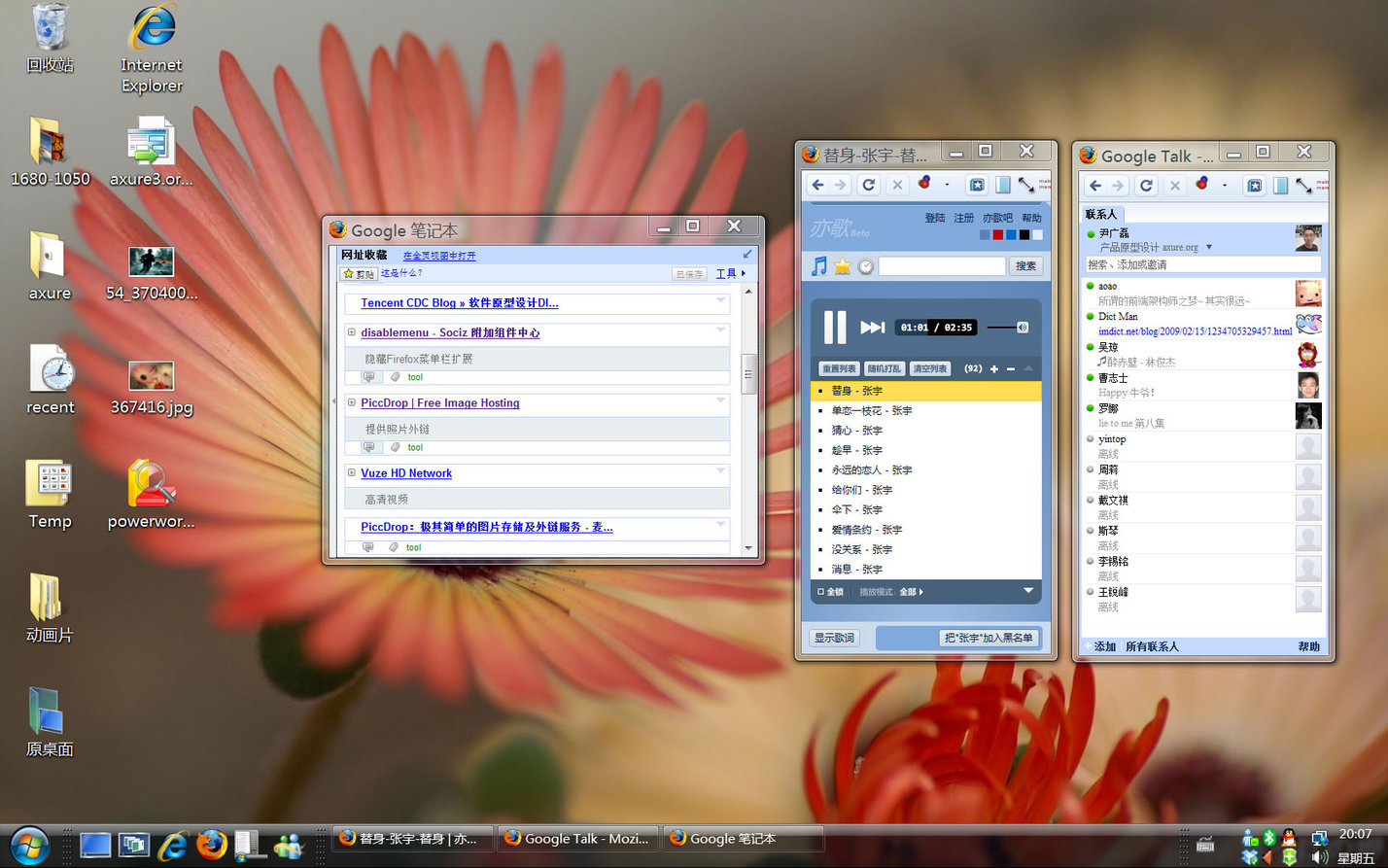Image resolution: width=1388 pixels, height=868 pixels.
Task: Click the fullscreen arrows icon in Google Talk window
Action: [1303, 185]
